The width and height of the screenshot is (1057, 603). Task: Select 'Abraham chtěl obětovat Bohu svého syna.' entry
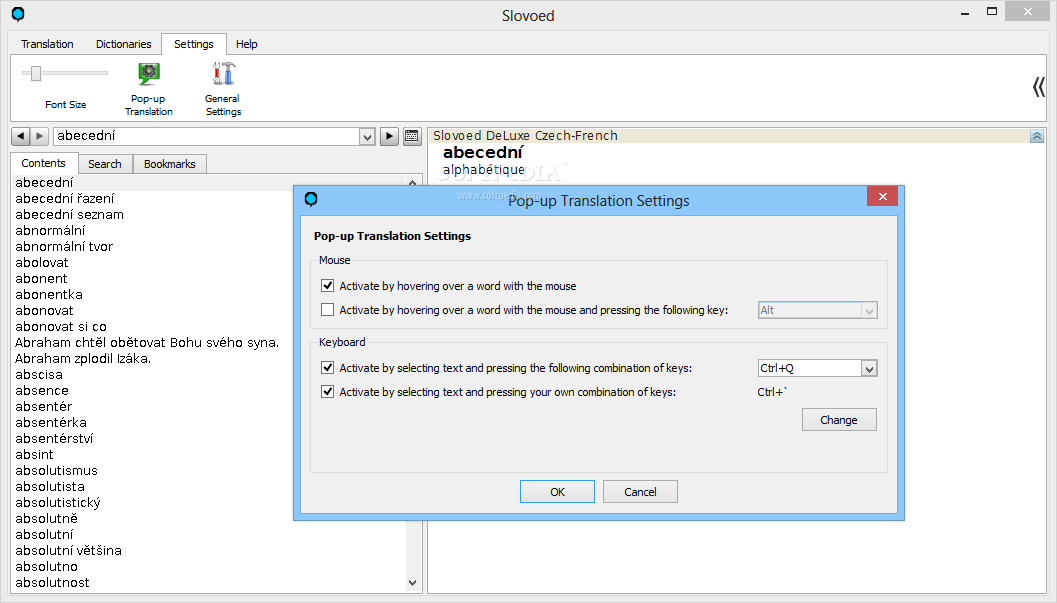(147, 342)
